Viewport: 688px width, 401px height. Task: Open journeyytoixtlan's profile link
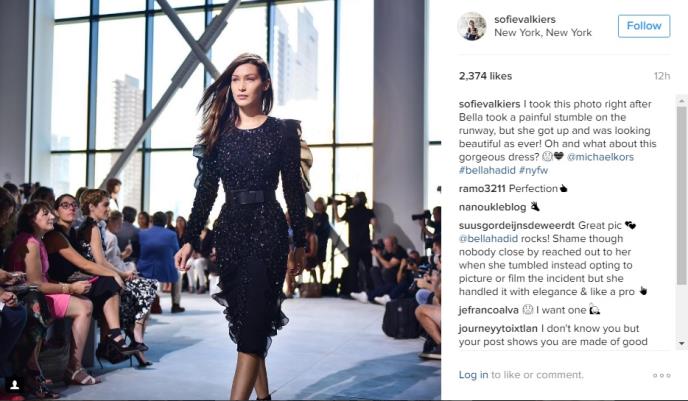click(x=498, y=328)
